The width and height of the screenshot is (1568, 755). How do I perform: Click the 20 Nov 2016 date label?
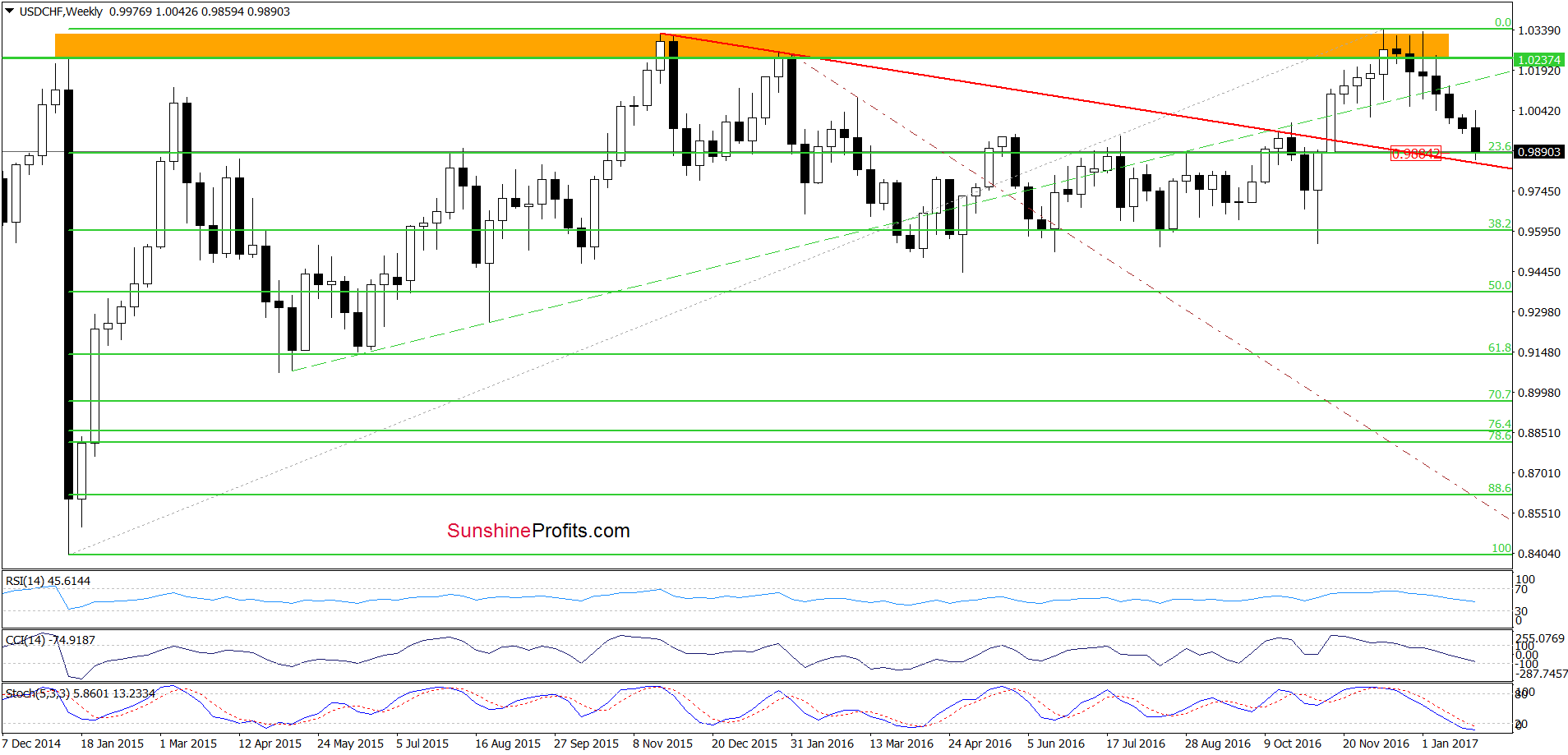coord(1376,743)
